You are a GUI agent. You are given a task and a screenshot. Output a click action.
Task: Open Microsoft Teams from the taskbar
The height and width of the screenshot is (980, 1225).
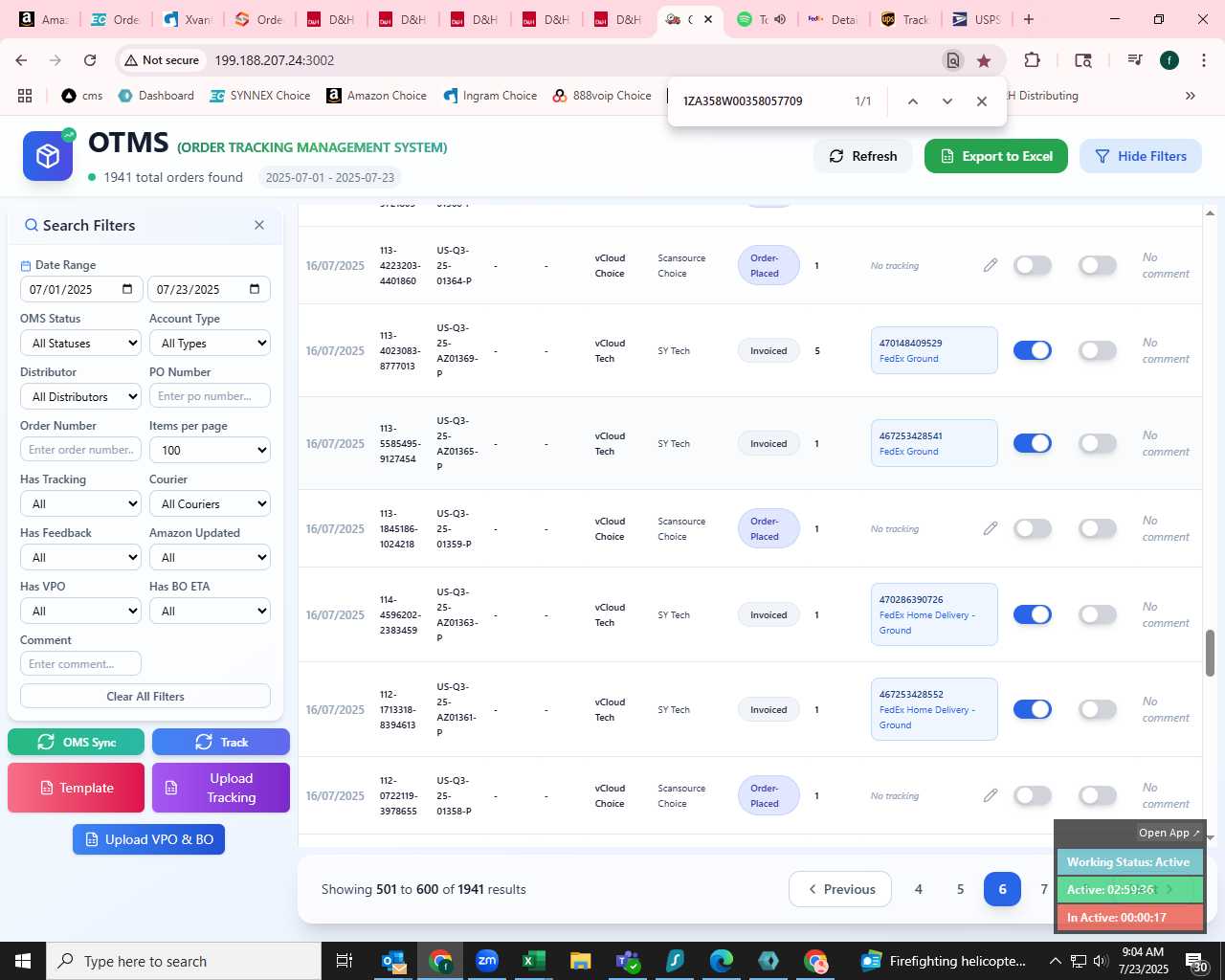(x=628, y=961)
